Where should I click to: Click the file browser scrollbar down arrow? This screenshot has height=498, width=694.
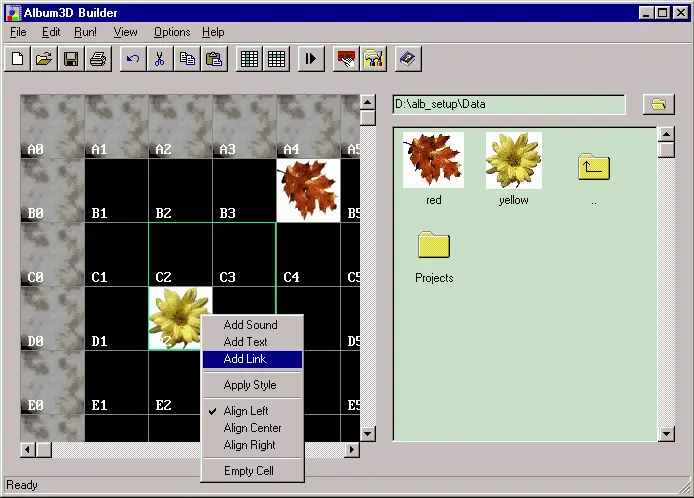(667, 433)
